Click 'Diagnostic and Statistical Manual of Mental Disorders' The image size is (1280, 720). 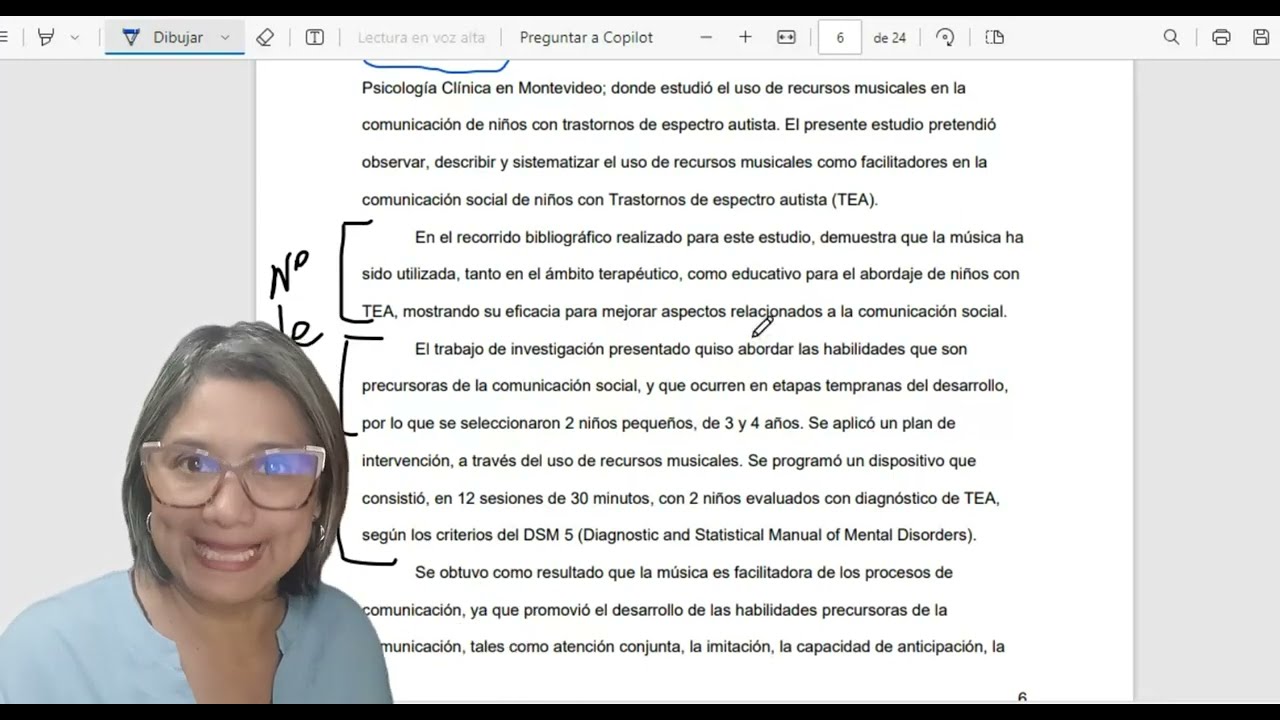coord(775,535)
